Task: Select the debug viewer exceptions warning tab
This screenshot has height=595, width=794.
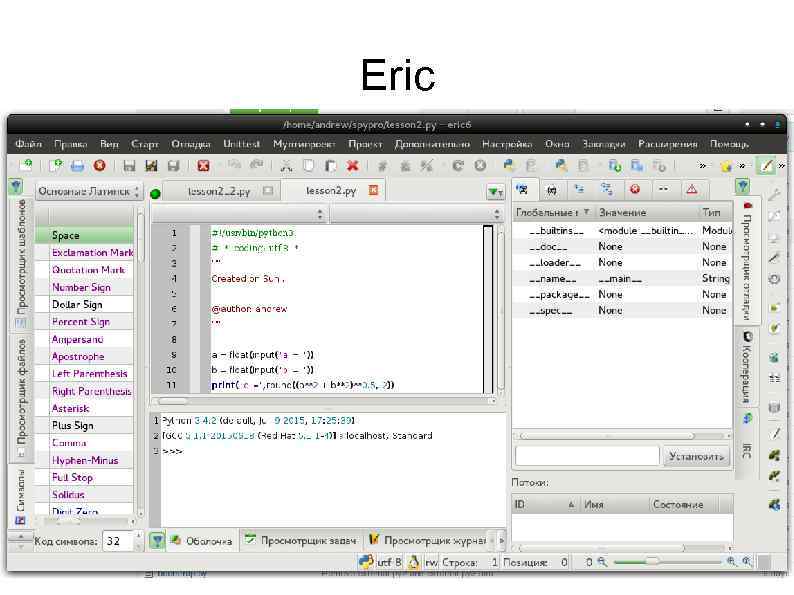Action: (x=692, y=189)
